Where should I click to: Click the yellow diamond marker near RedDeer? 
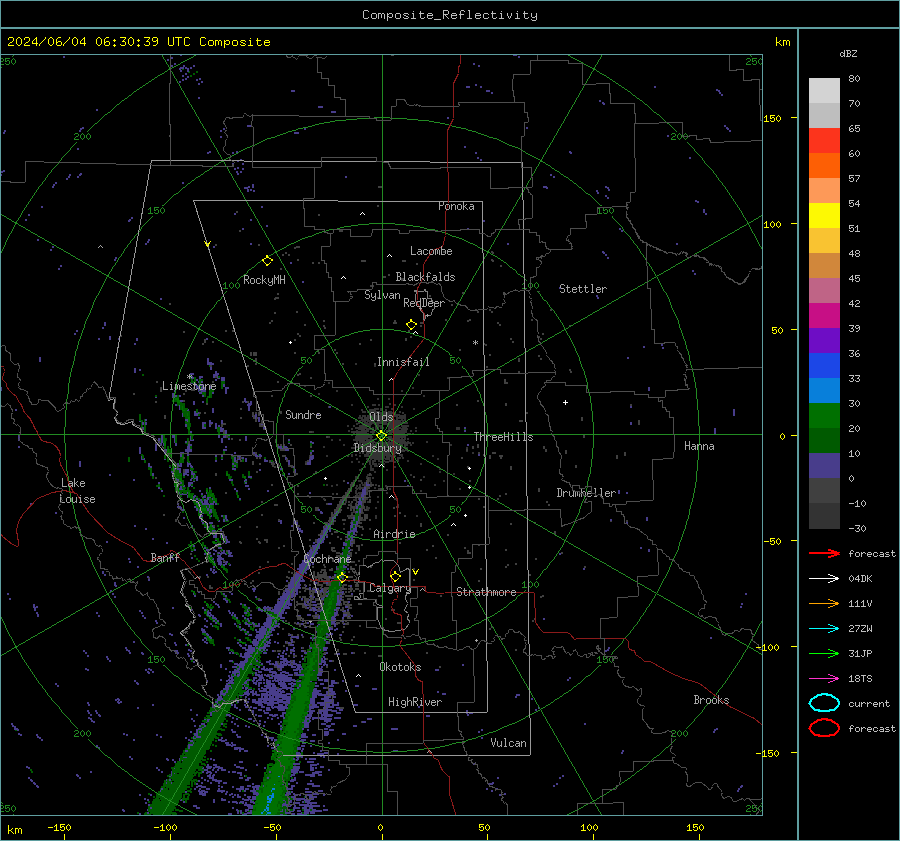(411, 325)
